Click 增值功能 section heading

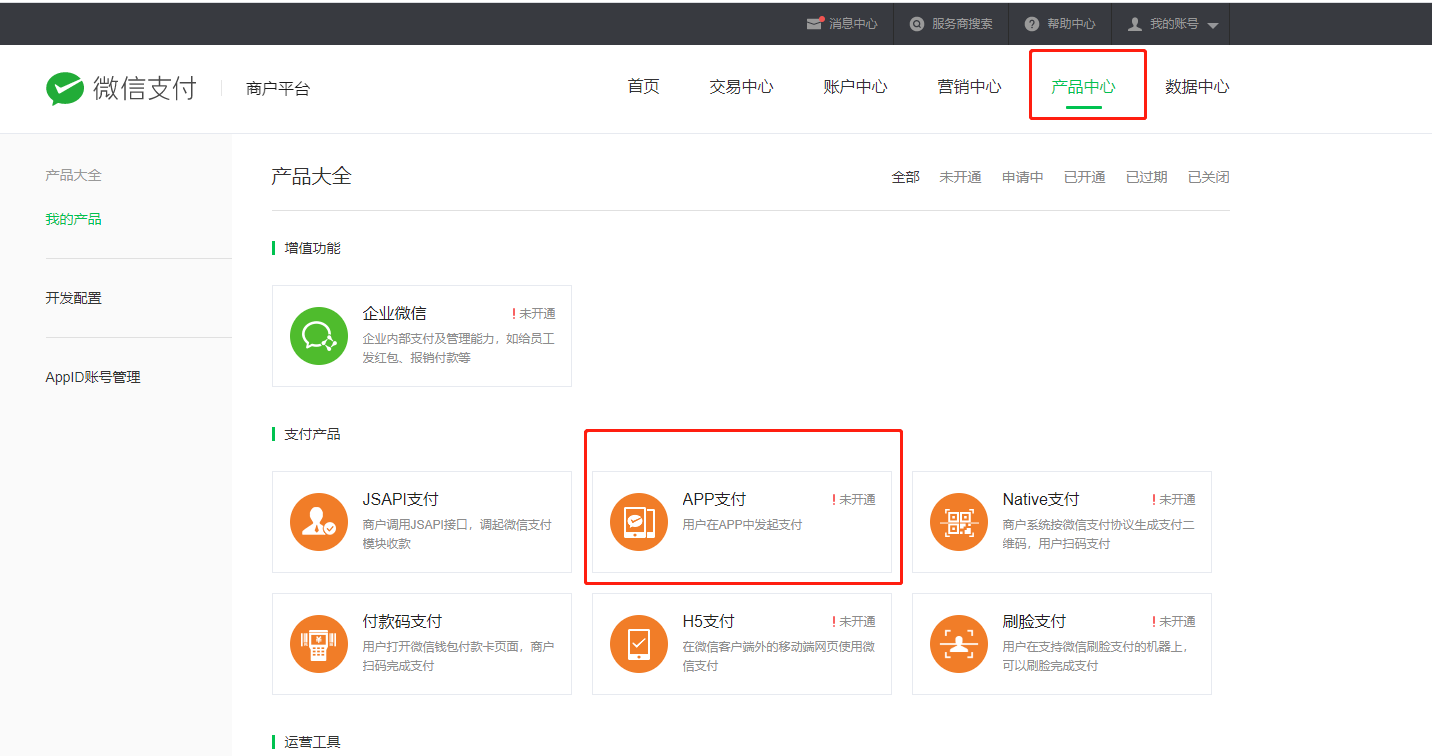[x=312, y=247]
